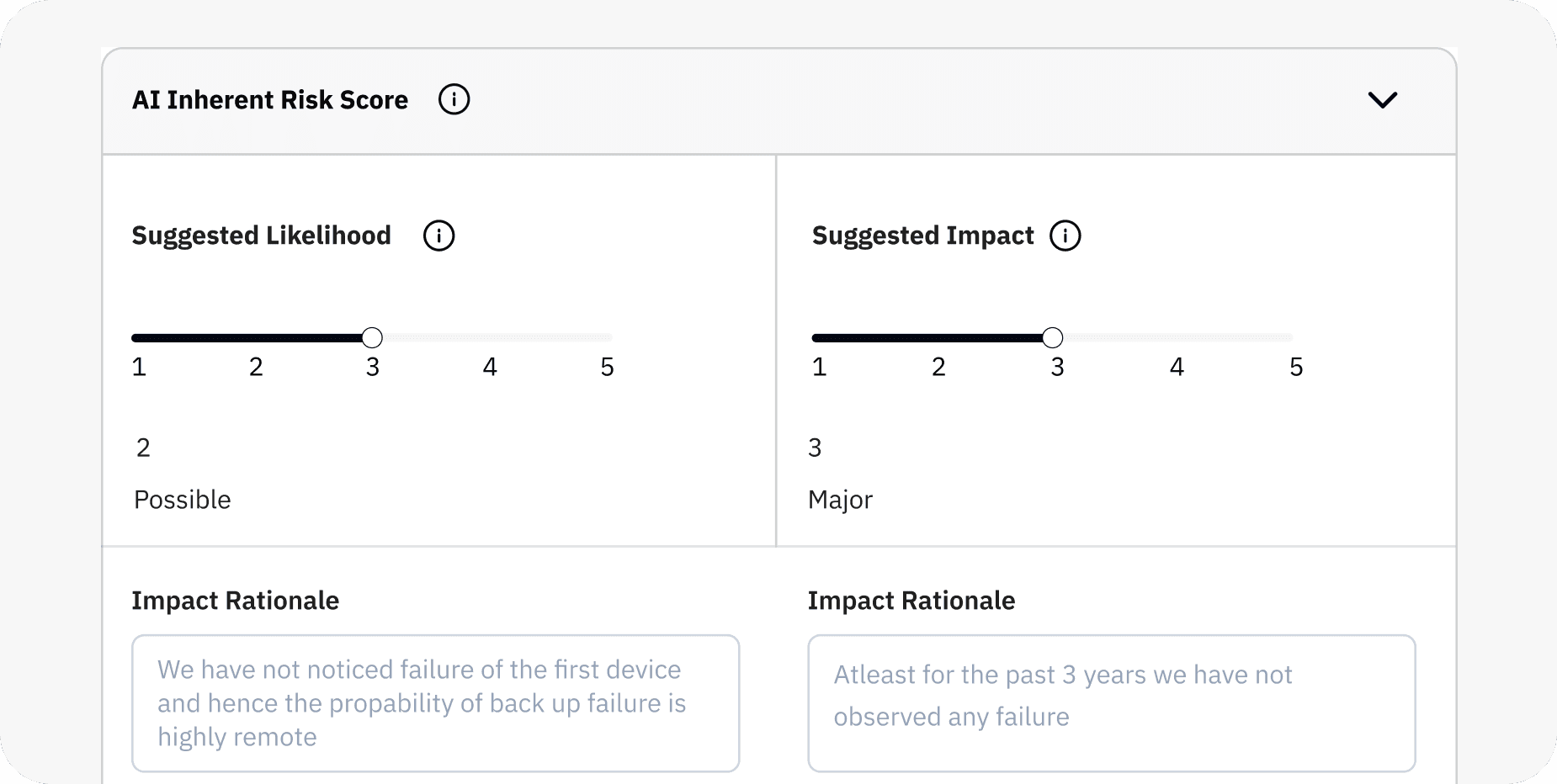This screenshot has height=784, width=1557.
Task: Select the likelihood slider handle
Action: point(372,336)
